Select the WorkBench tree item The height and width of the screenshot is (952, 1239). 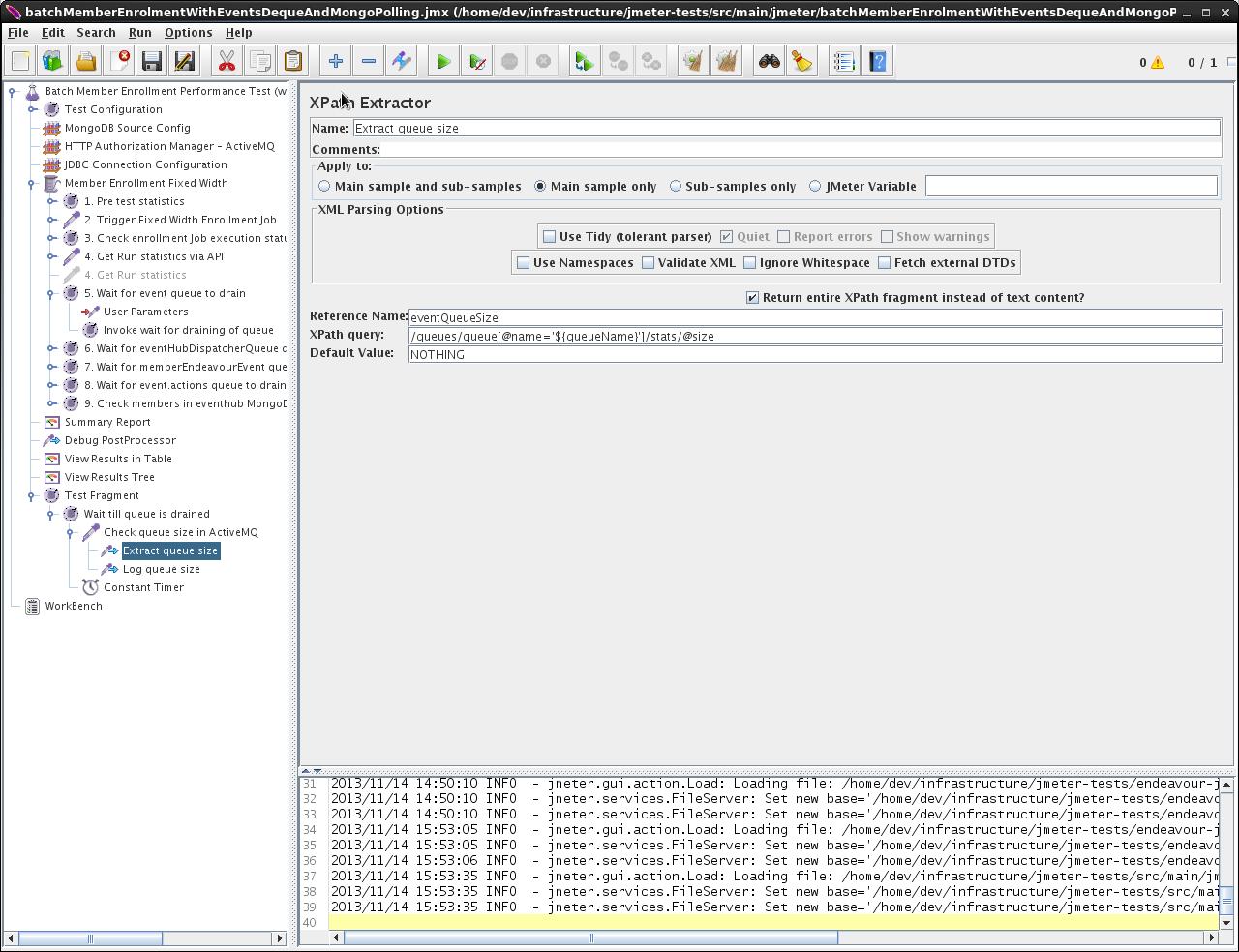tap(74, 606)
